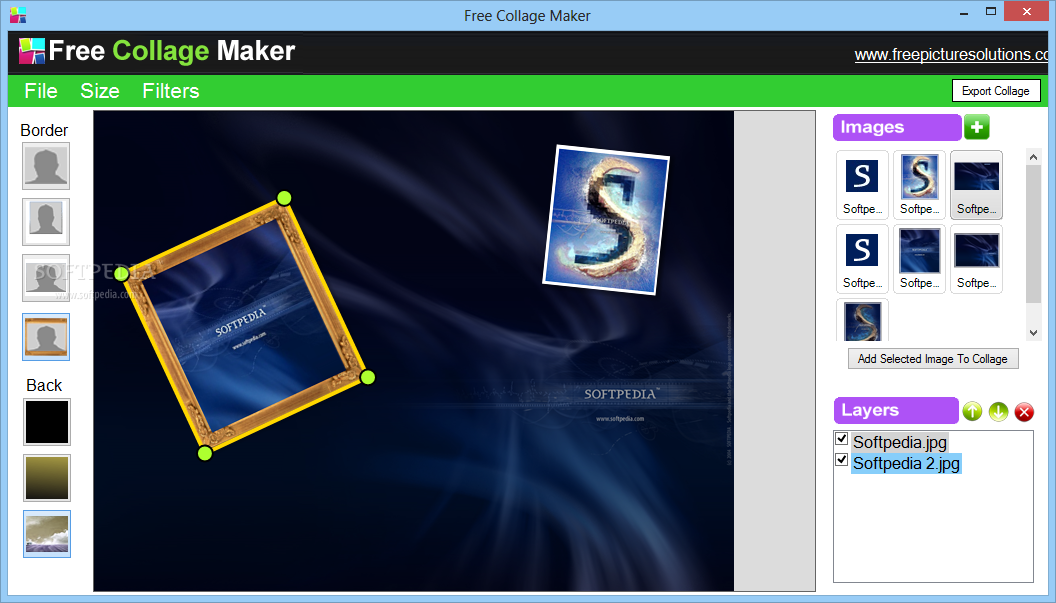The width and height of the screenshot is (1056, 603).
Task: Select the tilted S photo on the canvas
Action: (606, 220)
